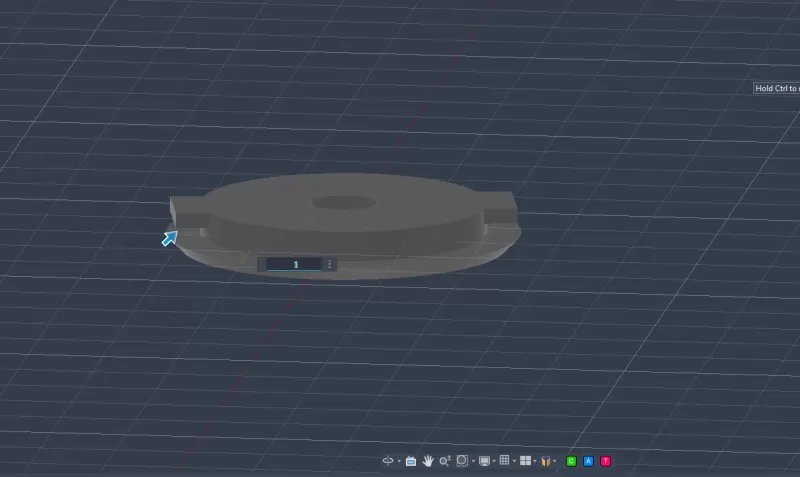Click the blue A button
800x477 pixels.
point(588,461)
